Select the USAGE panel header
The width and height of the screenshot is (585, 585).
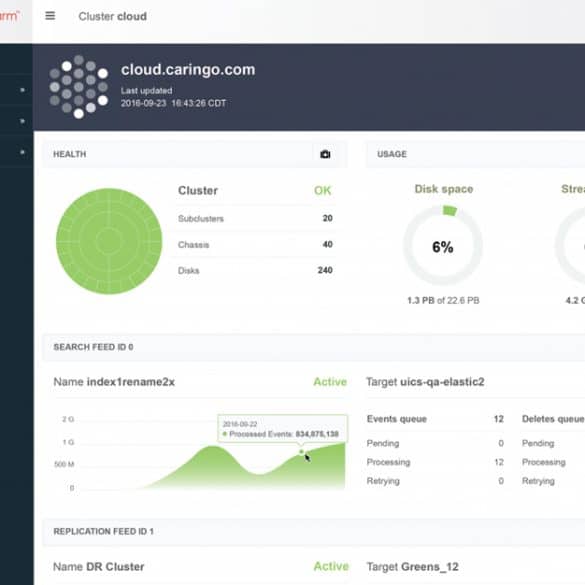pyautogui.click(x=475, y=154)
